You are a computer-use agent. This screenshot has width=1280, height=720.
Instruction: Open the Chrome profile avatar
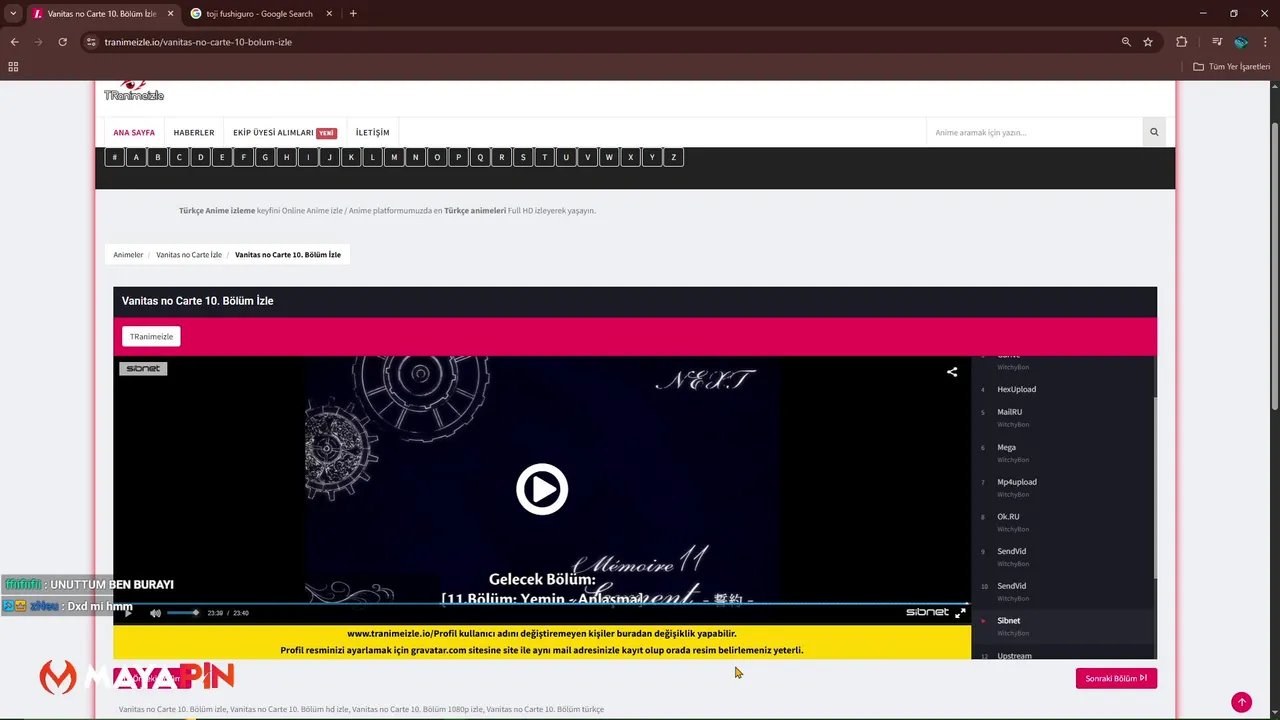click(1241, 42)
